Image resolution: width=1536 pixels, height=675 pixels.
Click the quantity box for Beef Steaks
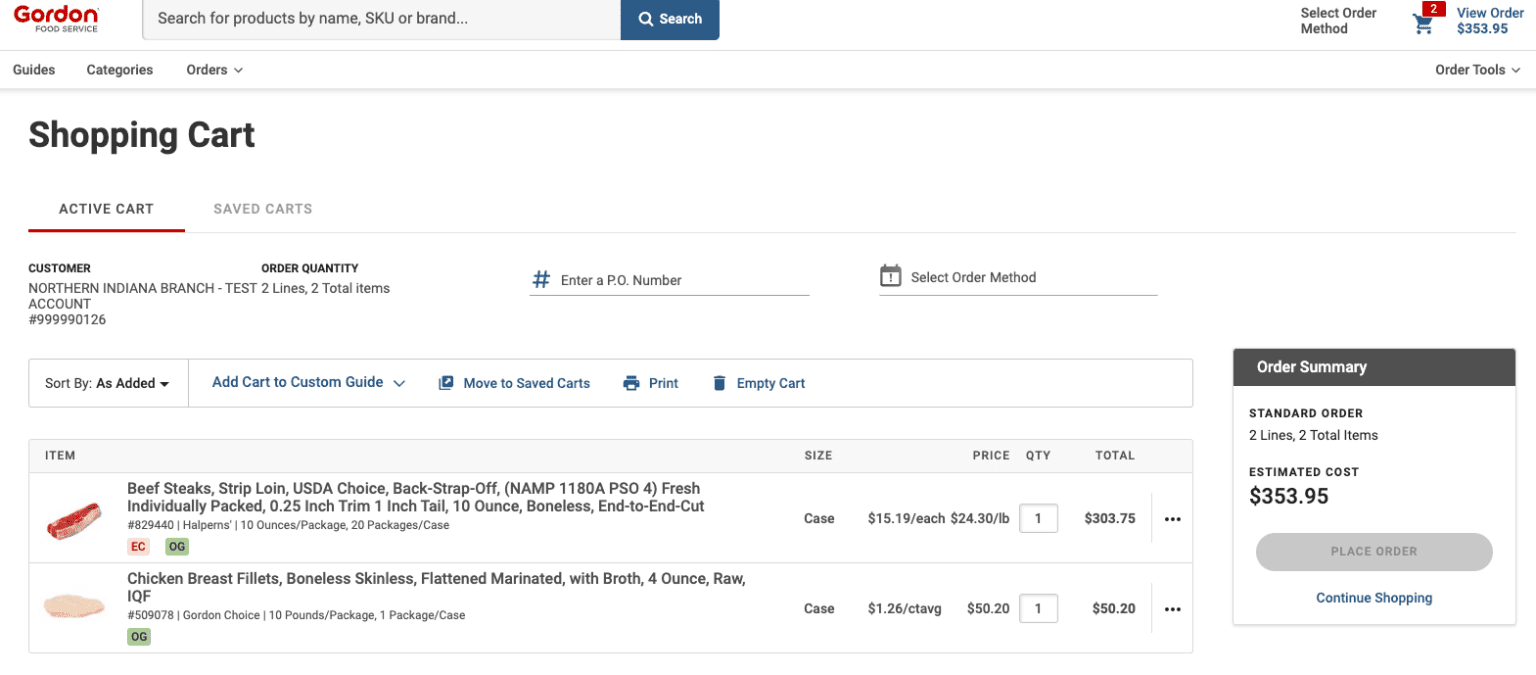click(1038, 519)
